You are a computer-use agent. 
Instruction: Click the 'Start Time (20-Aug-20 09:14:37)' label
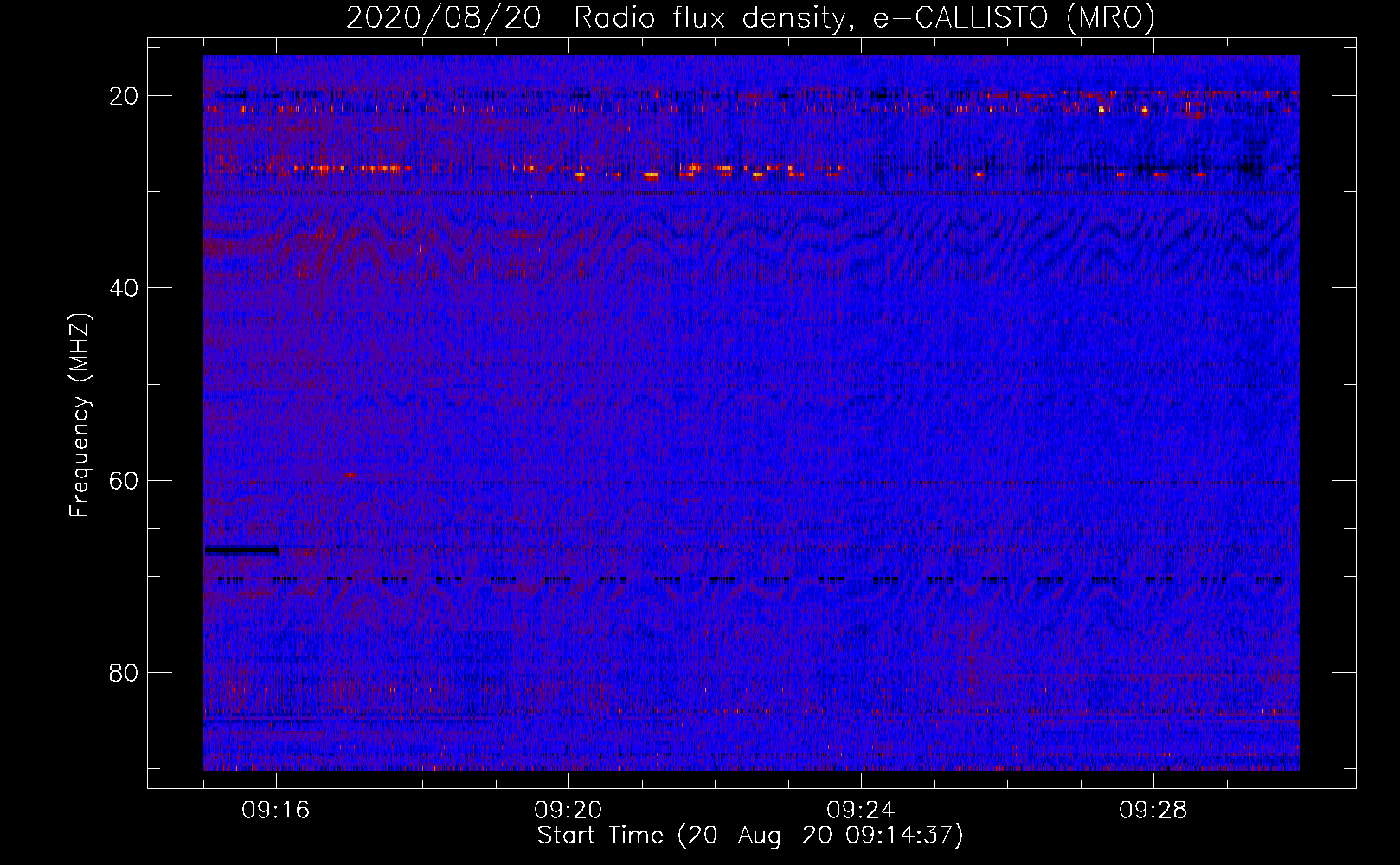750,836
